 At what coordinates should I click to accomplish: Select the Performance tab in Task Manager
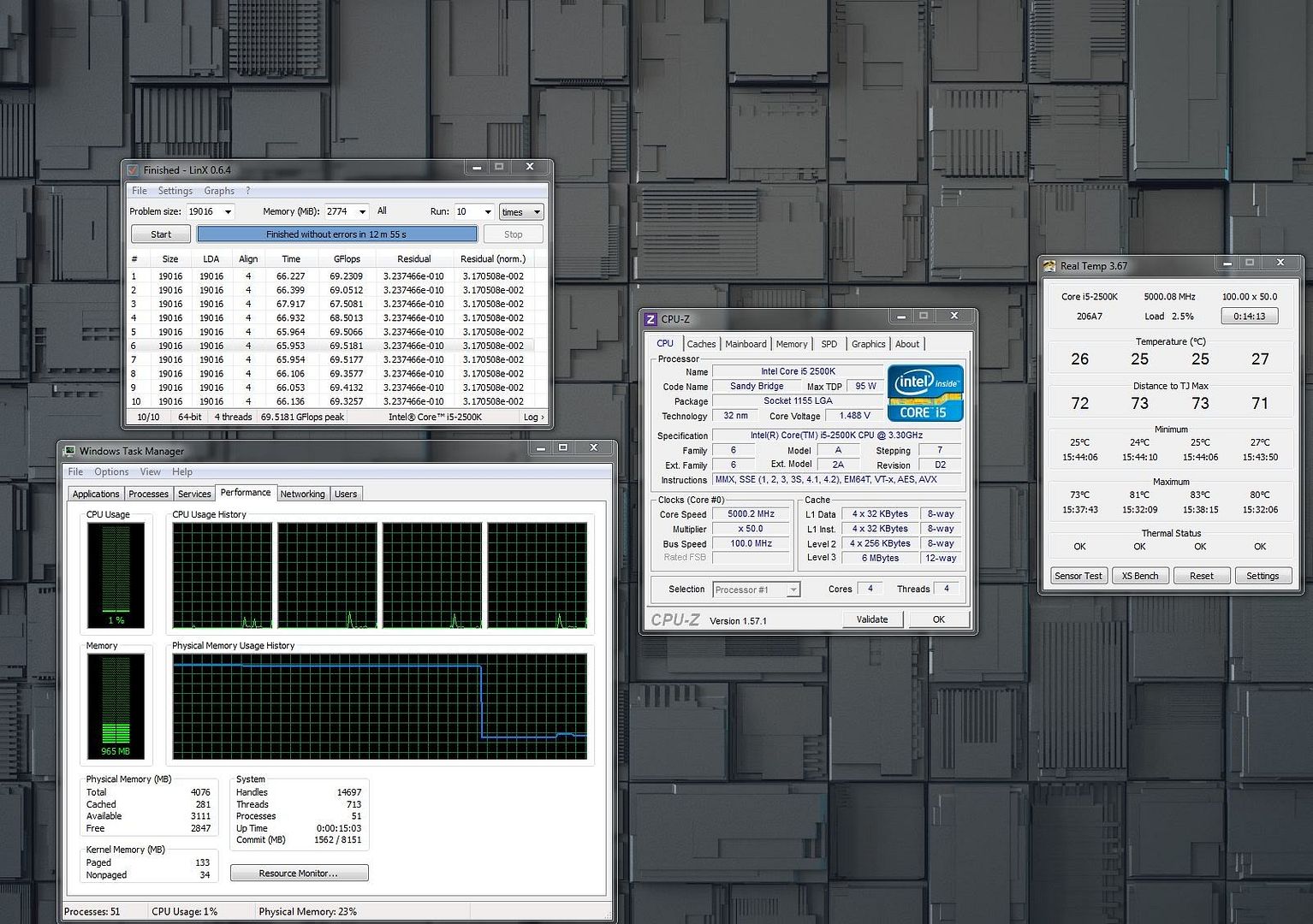(x=245, y=492)
